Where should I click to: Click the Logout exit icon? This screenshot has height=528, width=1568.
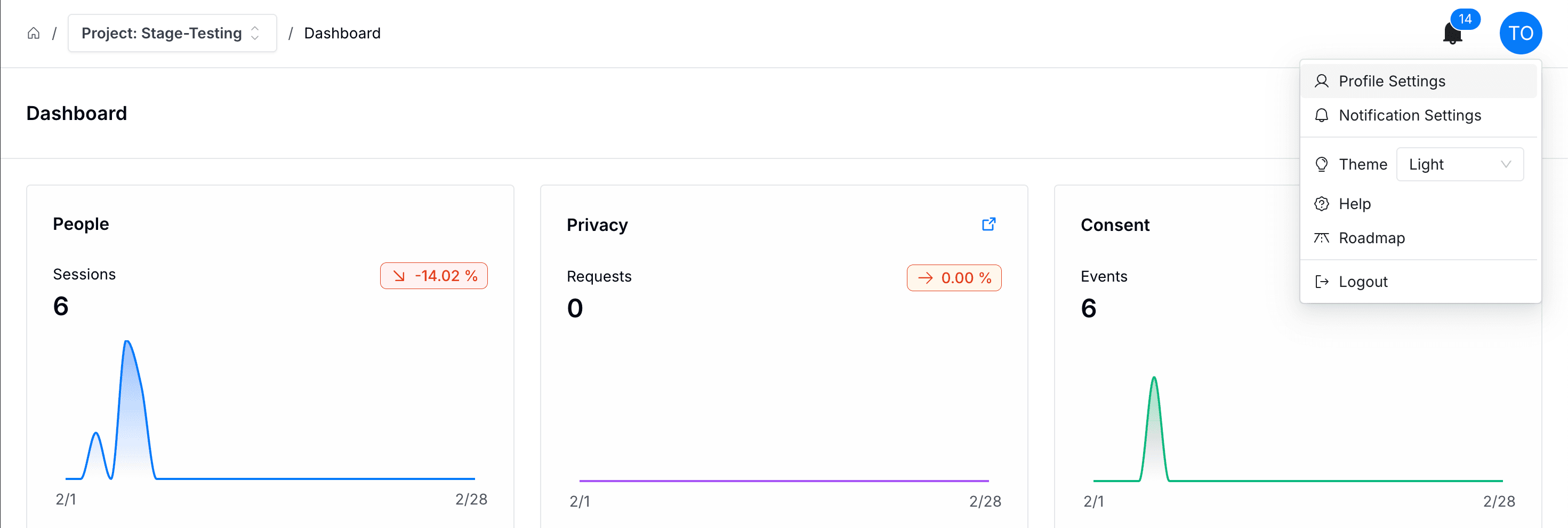1321,282
